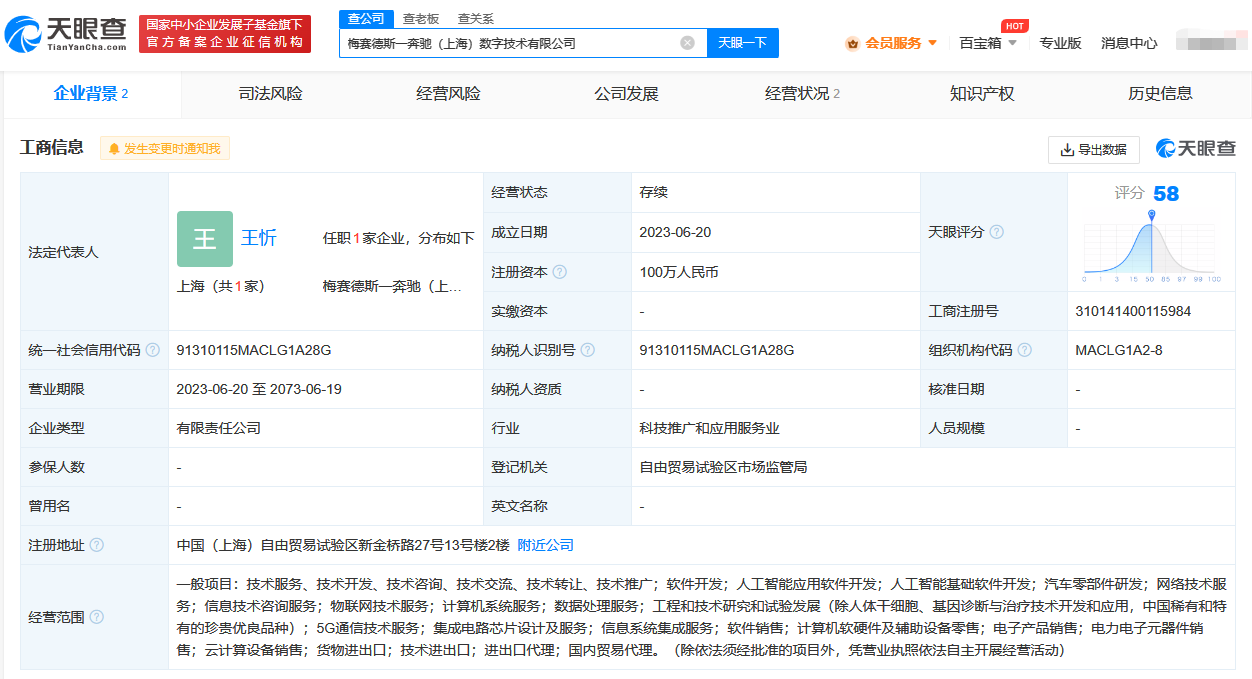Expand the 会员服务 dropdown arrow
1252x679 pixels.
point(933,43)
